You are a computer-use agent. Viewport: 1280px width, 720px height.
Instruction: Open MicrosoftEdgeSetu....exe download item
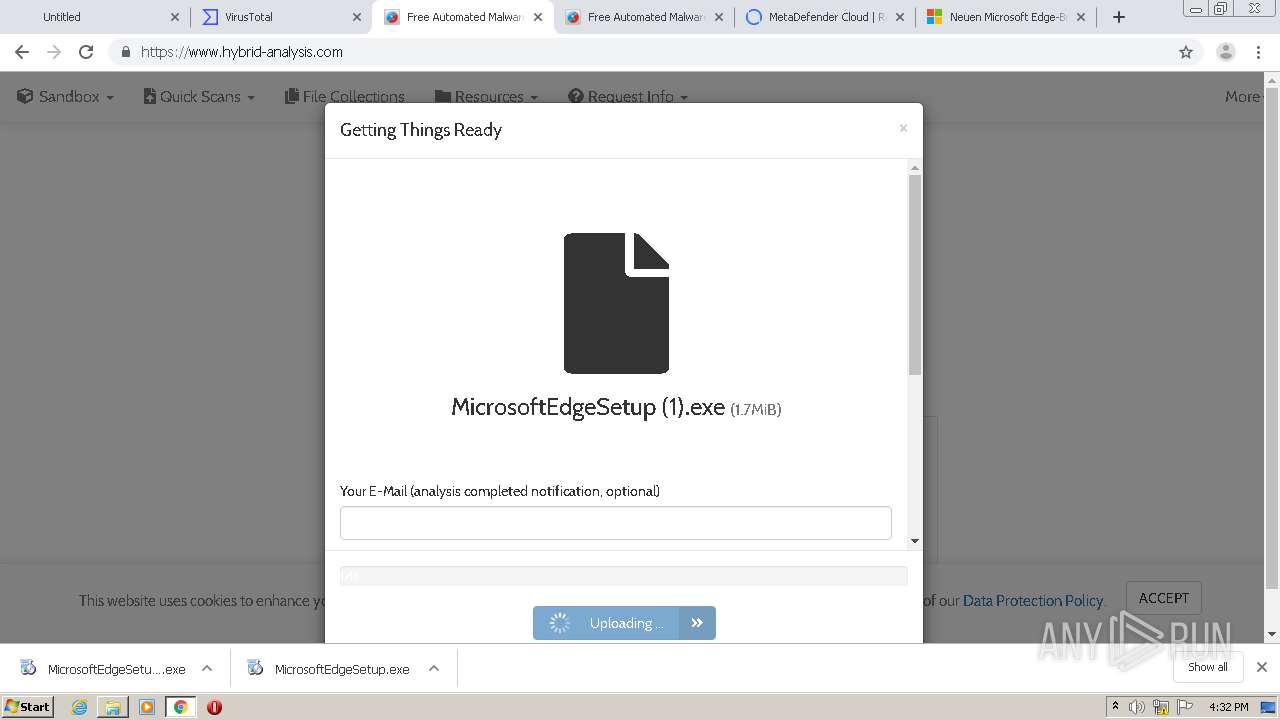[103, 669]
